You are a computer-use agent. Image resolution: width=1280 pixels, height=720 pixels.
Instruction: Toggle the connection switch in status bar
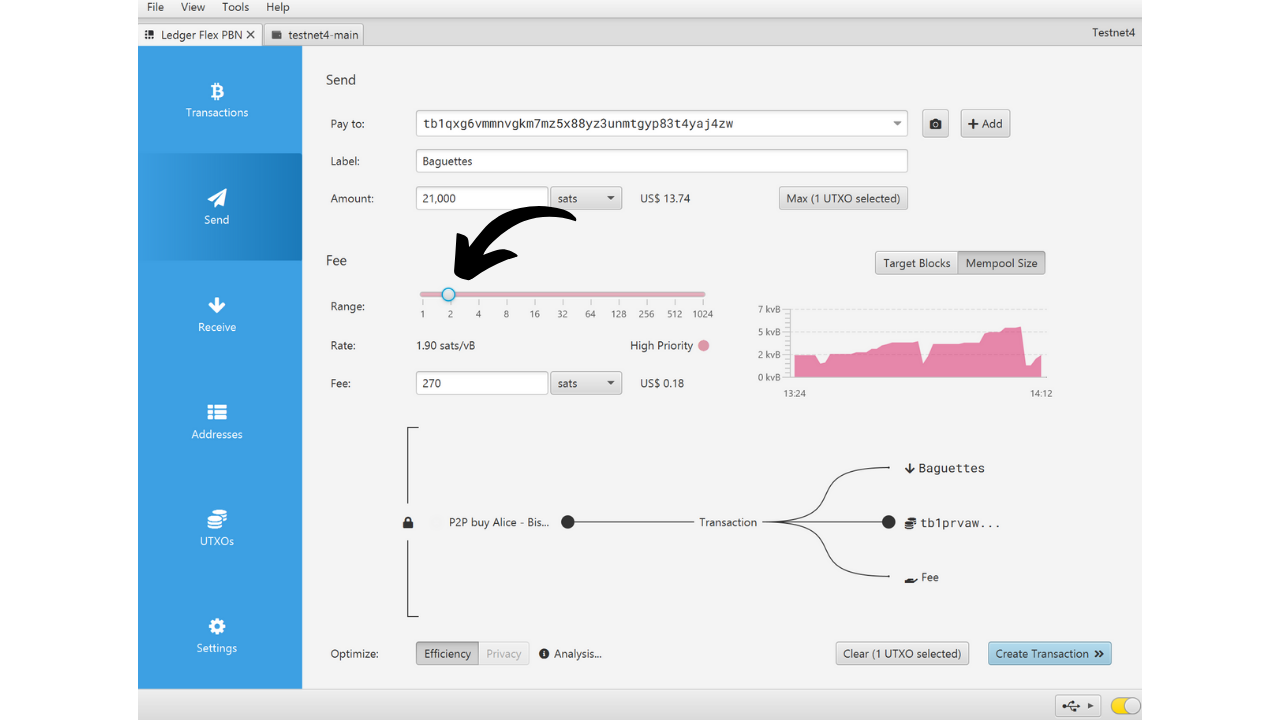pos(1125,706)
